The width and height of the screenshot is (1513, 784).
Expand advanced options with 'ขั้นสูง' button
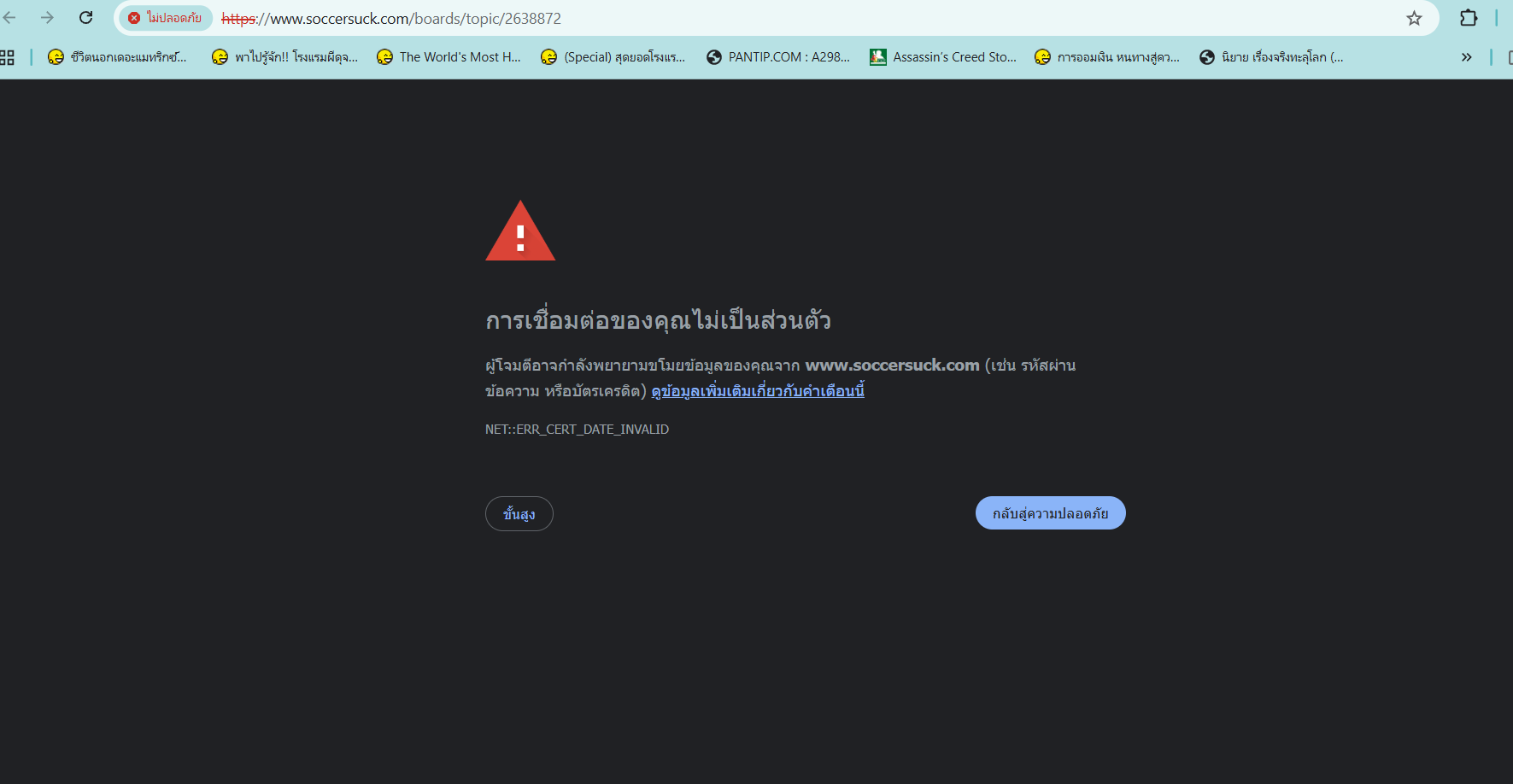[x=519, y=514]
